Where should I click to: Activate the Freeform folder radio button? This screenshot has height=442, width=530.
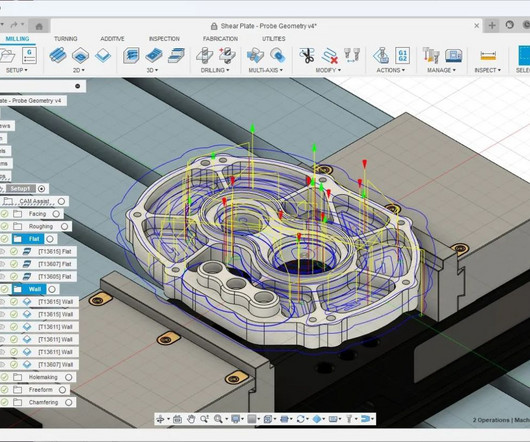tap(62, 390)
